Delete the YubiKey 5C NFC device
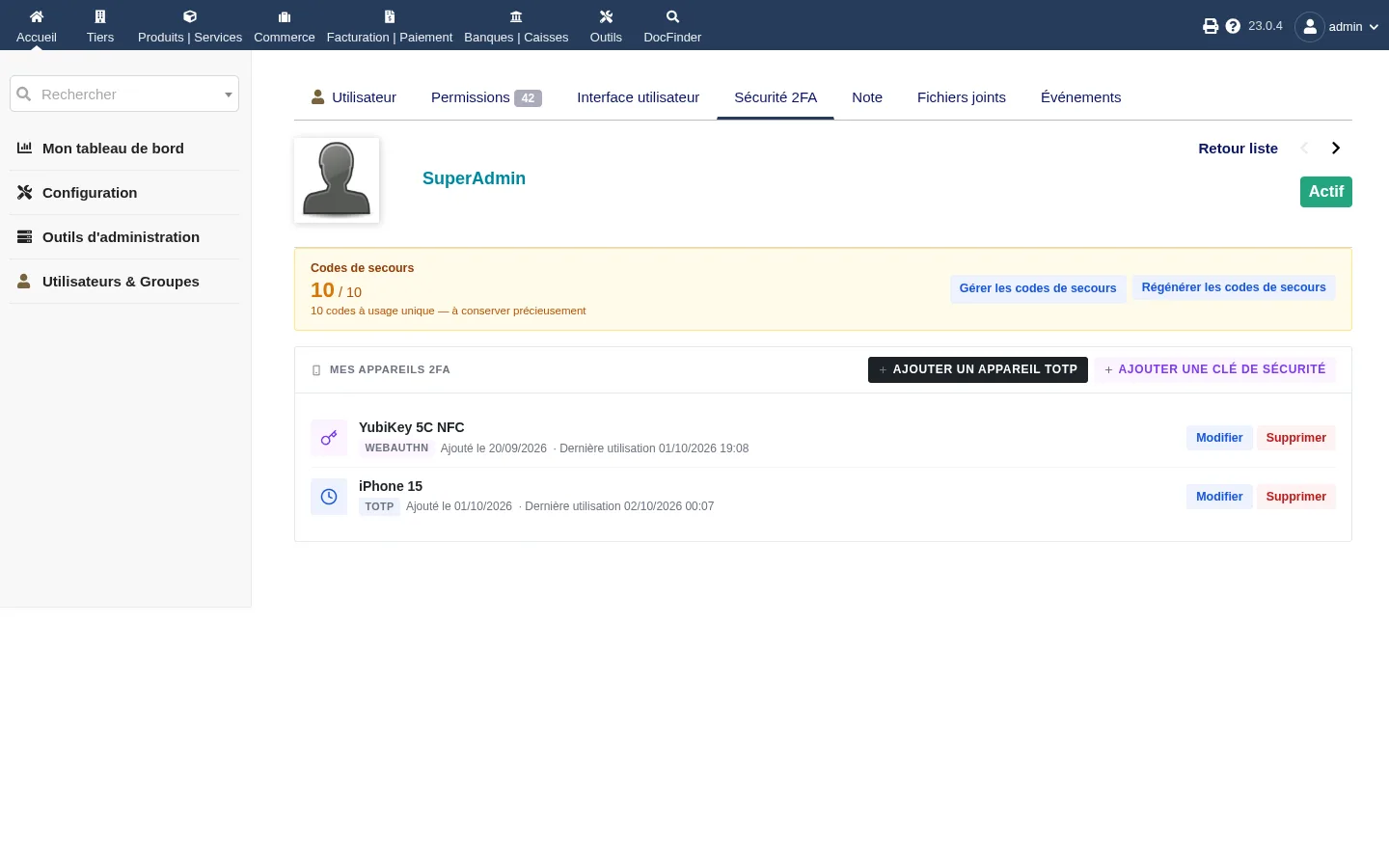This screenshot has height=868, width=1389. click(x=1296, y=438)
